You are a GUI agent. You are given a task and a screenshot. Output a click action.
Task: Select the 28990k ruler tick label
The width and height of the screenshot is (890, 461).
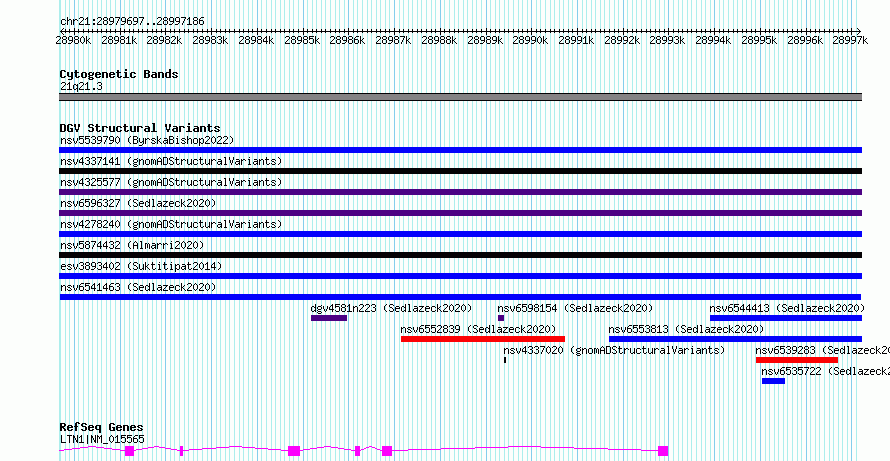(530, 40)
